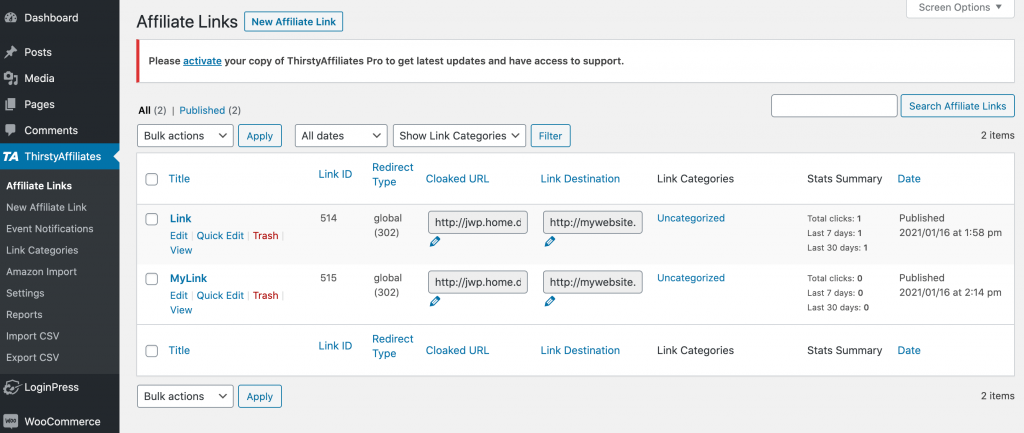Open Show Link Categories dropdown
The image size is (1024, 433).
pyautogui.click(x=460, y=136)
